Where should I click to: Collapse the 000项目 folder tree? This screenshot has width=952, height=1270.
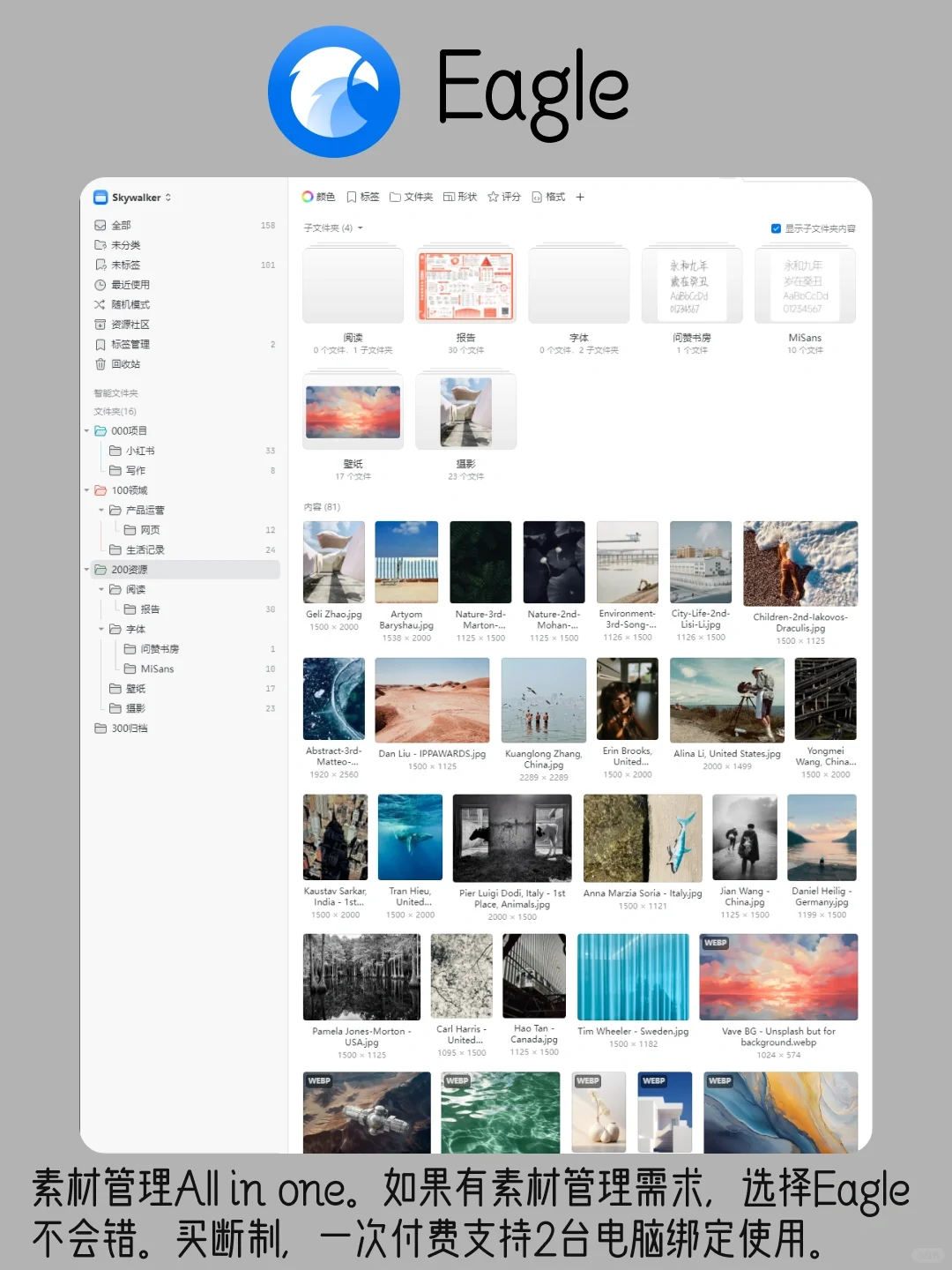click(86, 431)
